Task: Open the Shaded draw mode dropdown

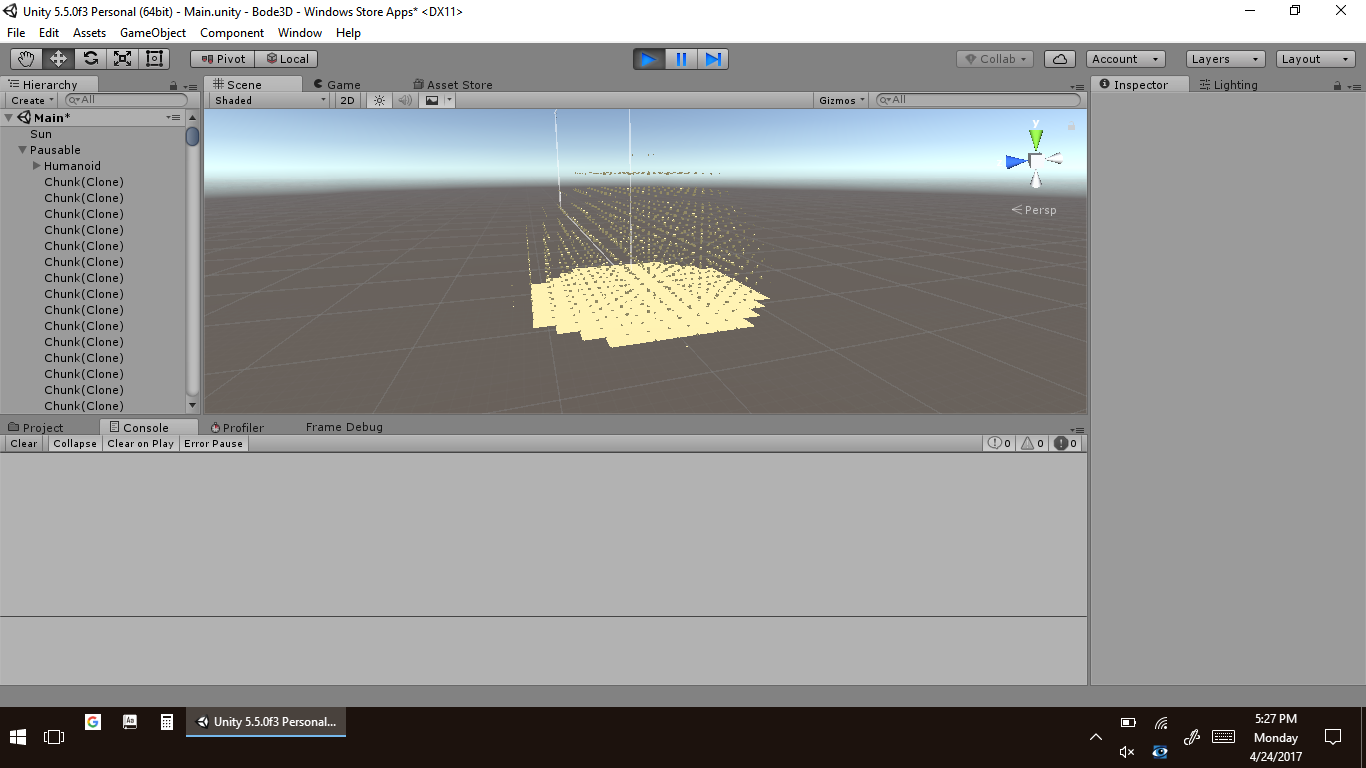Action: tap(270, 100)
